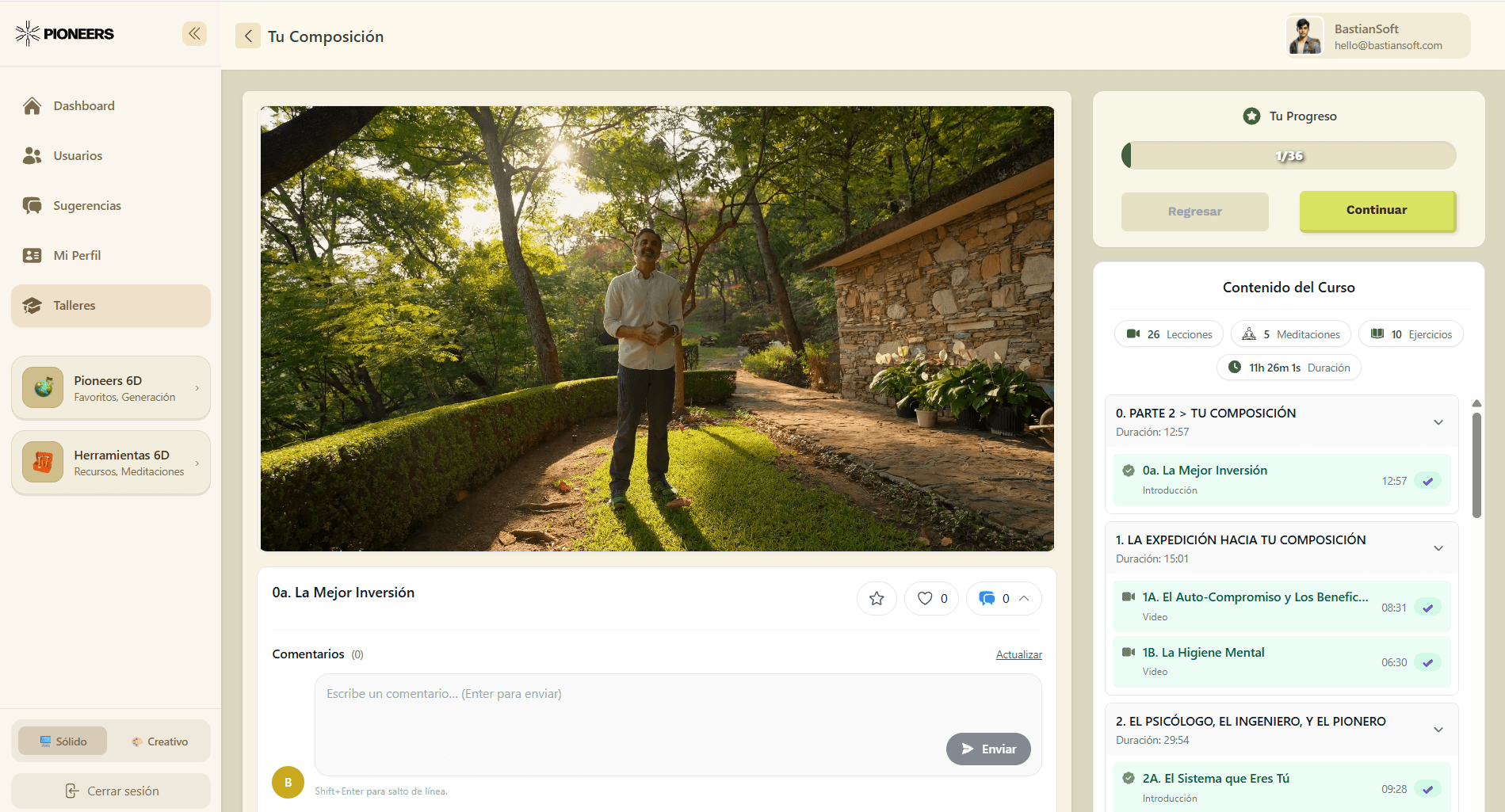Like the lesson with the heart icon
The width and height of the screenshot is (1505, 812).
point(925,598)
